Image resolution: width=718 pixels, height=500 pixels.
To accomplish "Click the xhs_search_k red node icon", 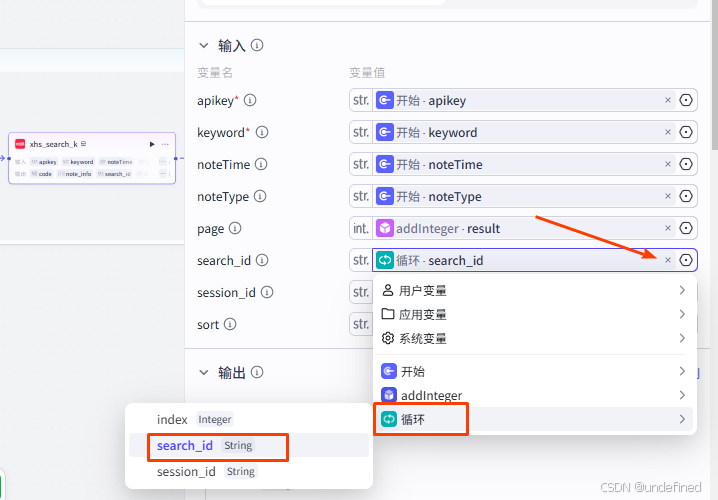I will click(20, 144).
